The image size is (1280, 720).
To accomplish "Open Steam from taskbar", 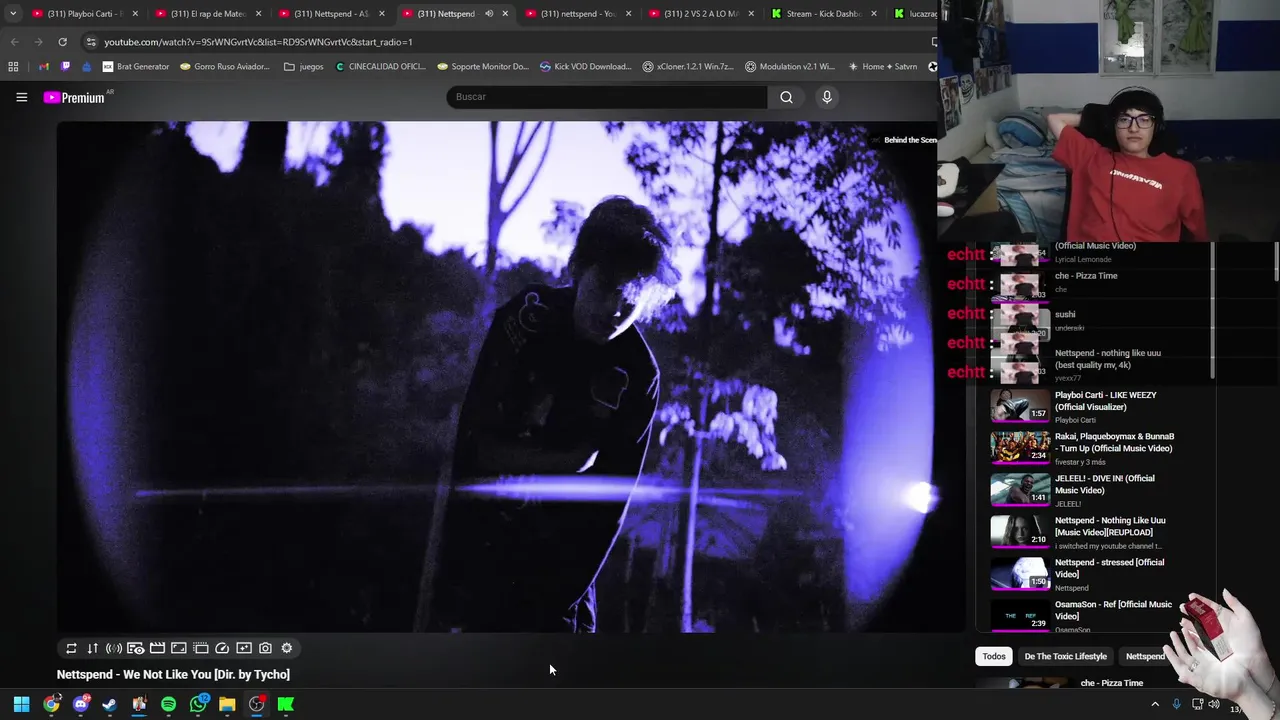I will click(110, 704).
